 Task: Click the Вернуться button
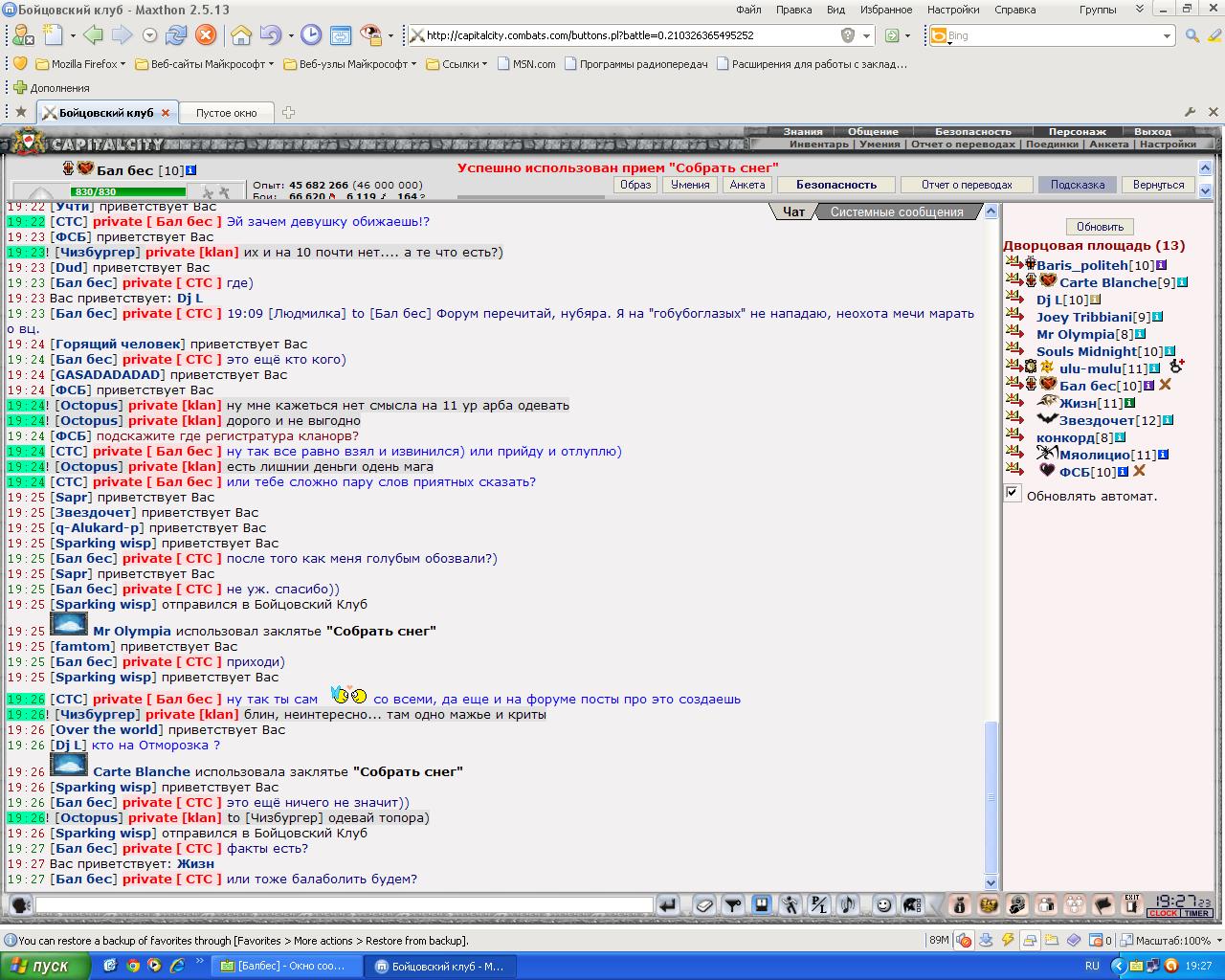pyautogui.click(x=1158, y=185)
